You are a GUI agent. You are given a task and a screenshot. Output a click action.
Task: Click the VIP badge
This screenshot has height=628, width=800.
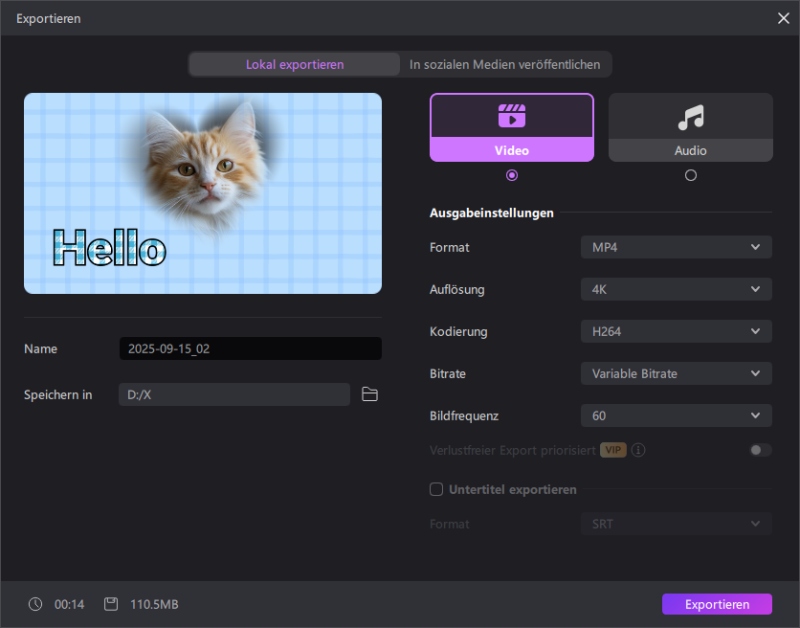[613, 450]
